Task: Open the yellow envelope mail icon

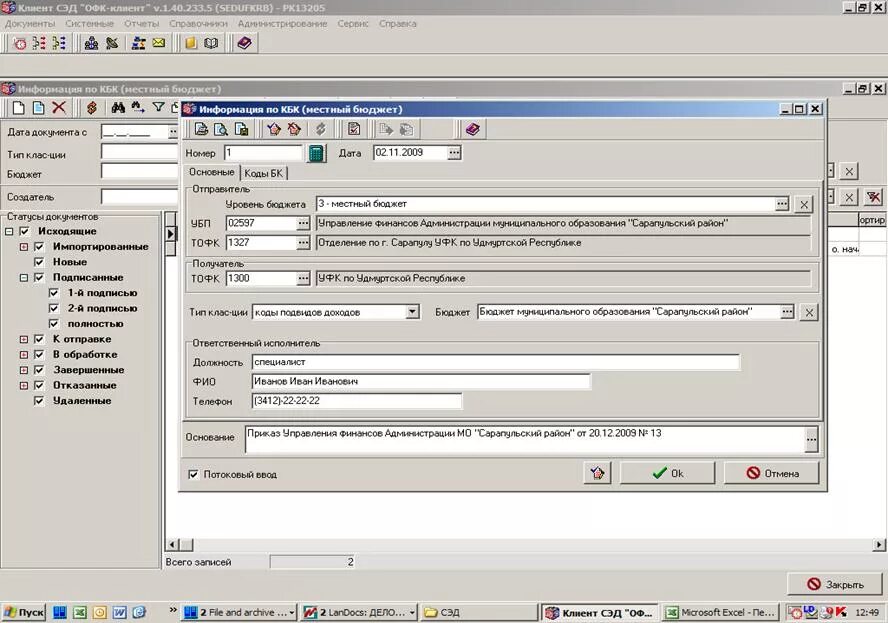Action: tap(159, 43)
